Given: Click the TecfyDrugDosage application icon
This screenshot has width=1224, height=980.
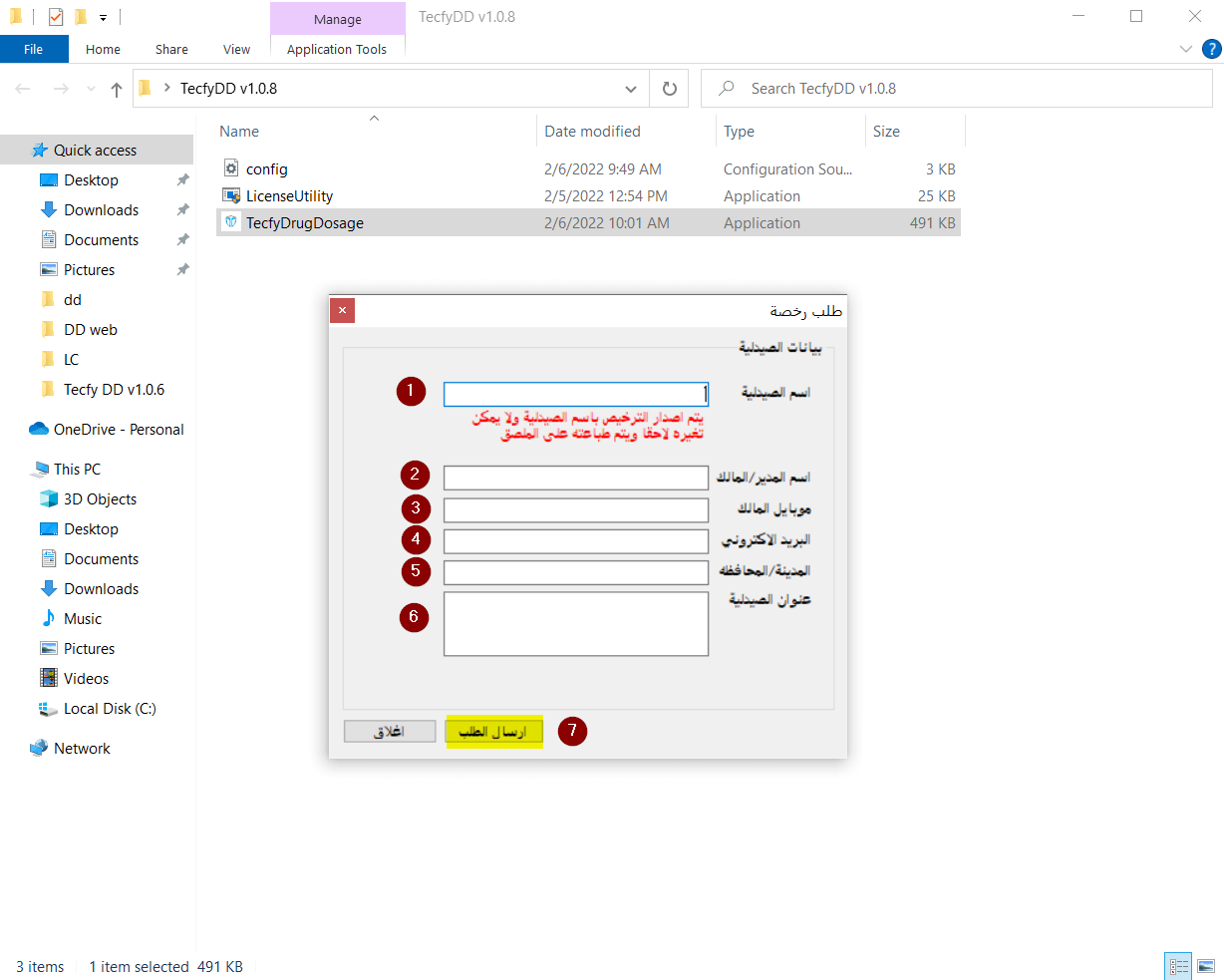Looking at the screenshot, I should (231, 222).
